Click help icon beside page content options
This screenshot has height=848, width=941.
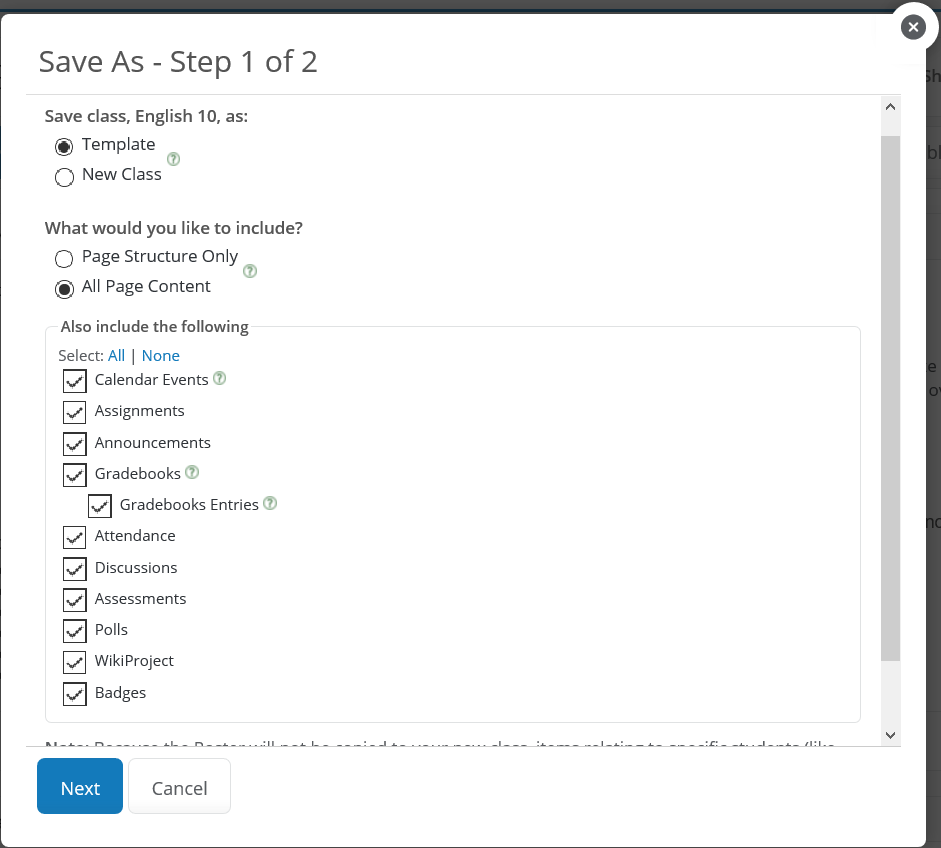coord(250,271)
